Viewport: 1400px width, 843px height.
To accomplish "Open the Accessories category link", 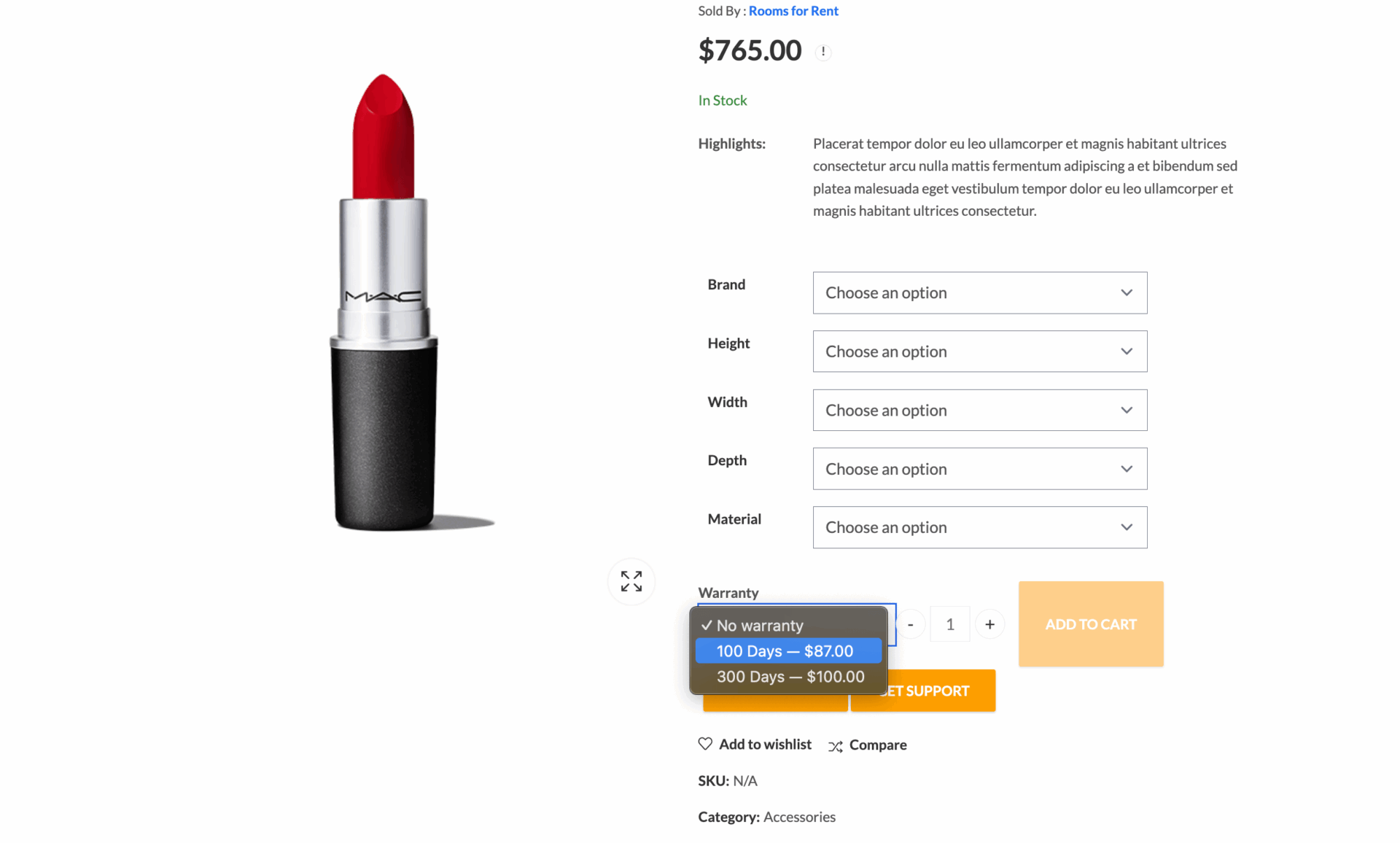I will click(x=799, y=817).
